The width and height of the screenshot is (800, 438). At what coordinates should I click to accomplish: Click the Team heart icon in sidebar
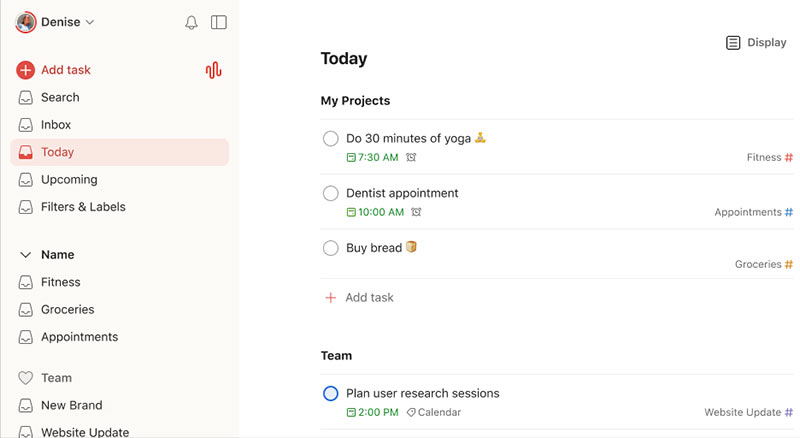click(26, 378)
